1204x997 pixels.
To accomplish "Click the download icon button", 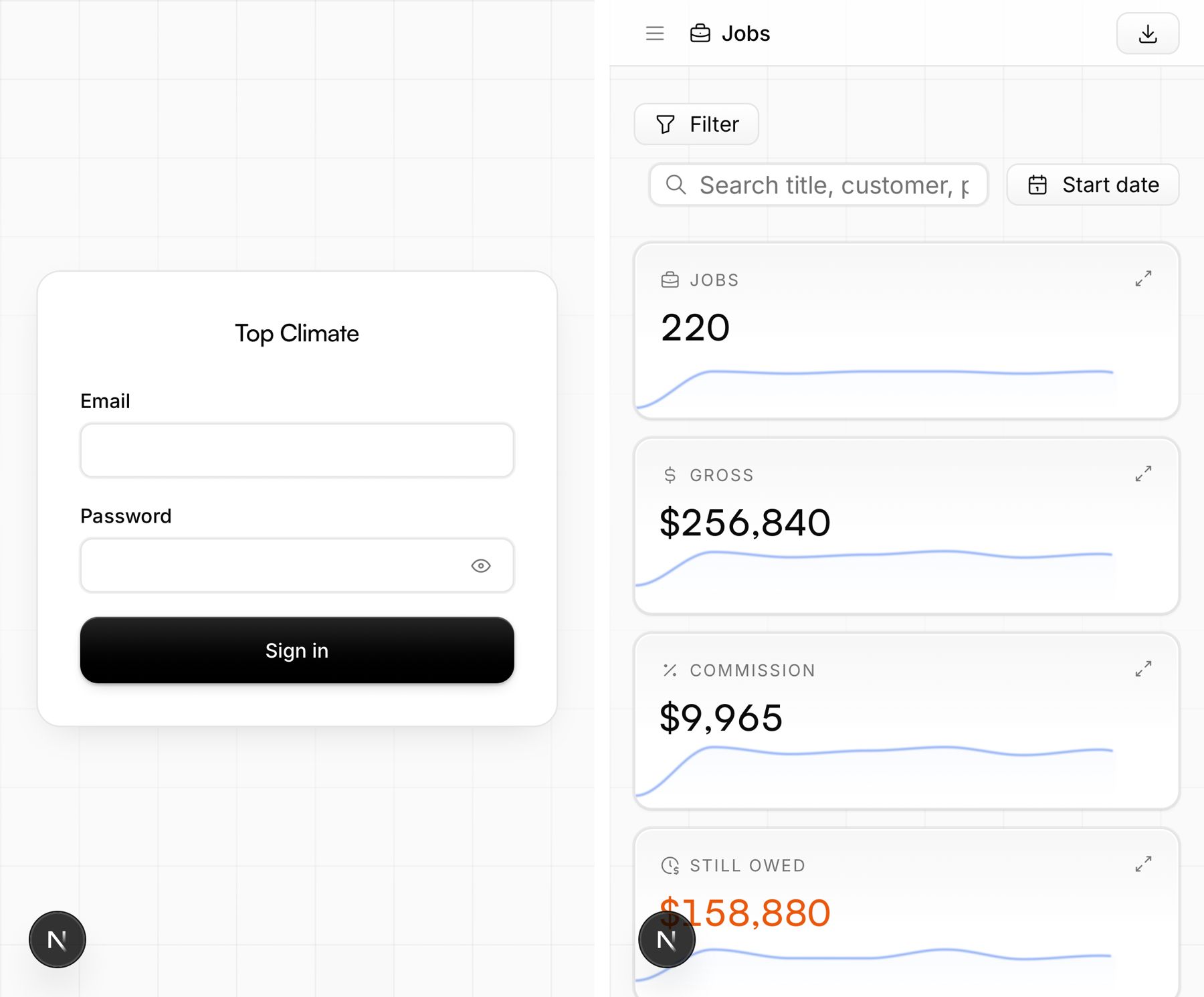I will coord(1148,33).
